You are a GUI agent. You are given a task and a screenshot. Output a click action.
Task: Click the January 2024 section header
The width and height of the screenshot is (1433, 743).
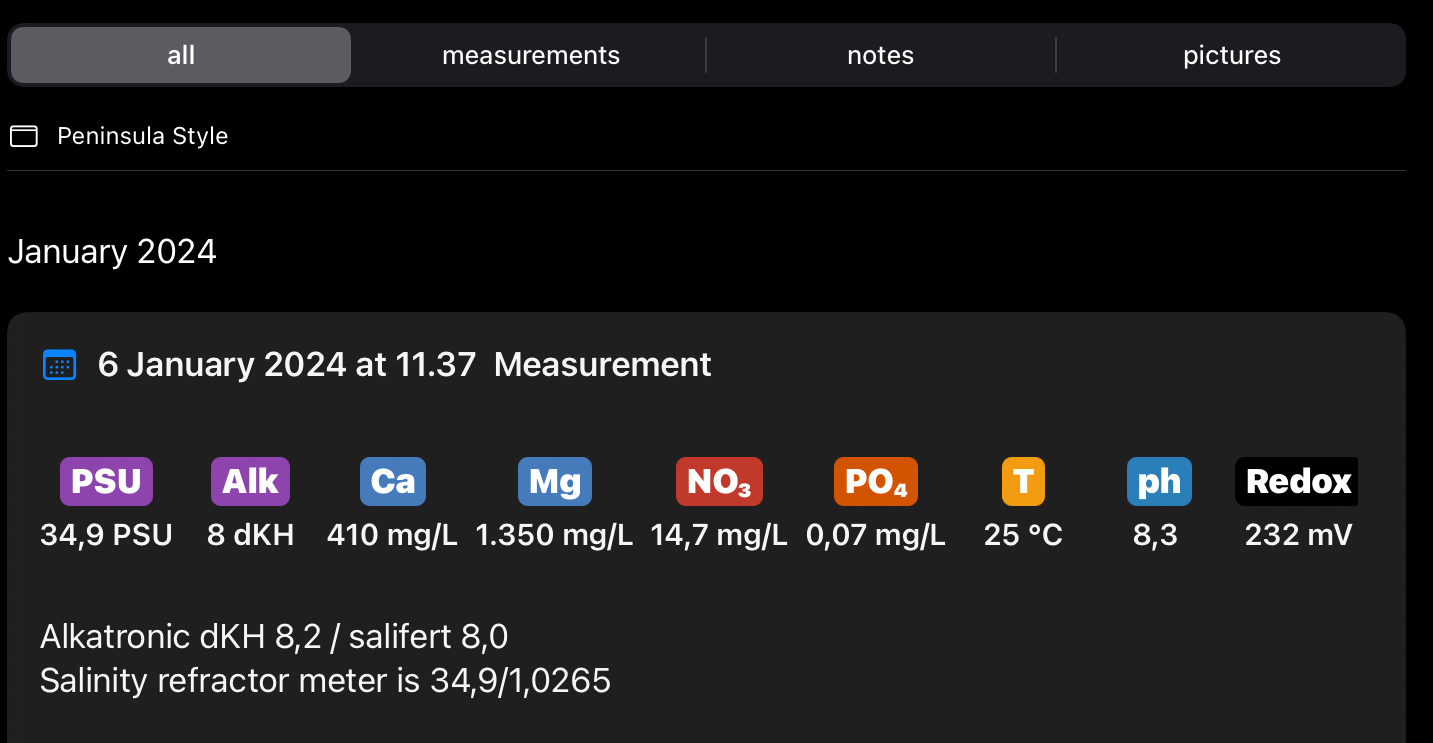coord(112,251)
